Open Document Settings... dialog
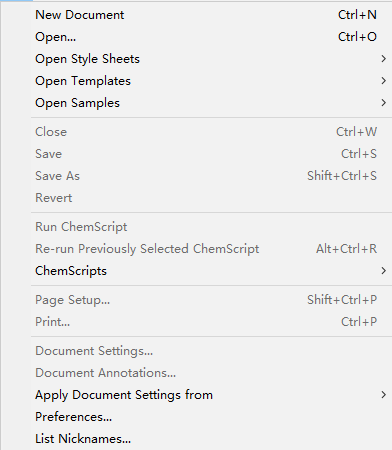This screenshot has height=450, width=392. point(211,351)
